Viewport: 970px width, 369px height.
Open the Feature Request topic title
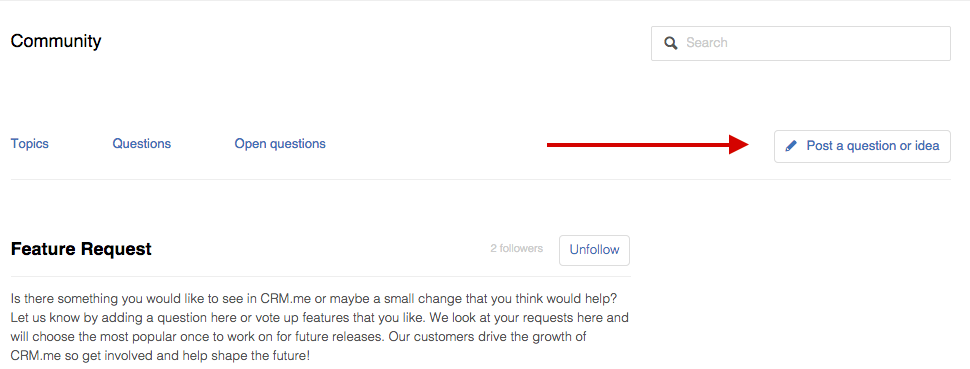click(x=81, y=249)
